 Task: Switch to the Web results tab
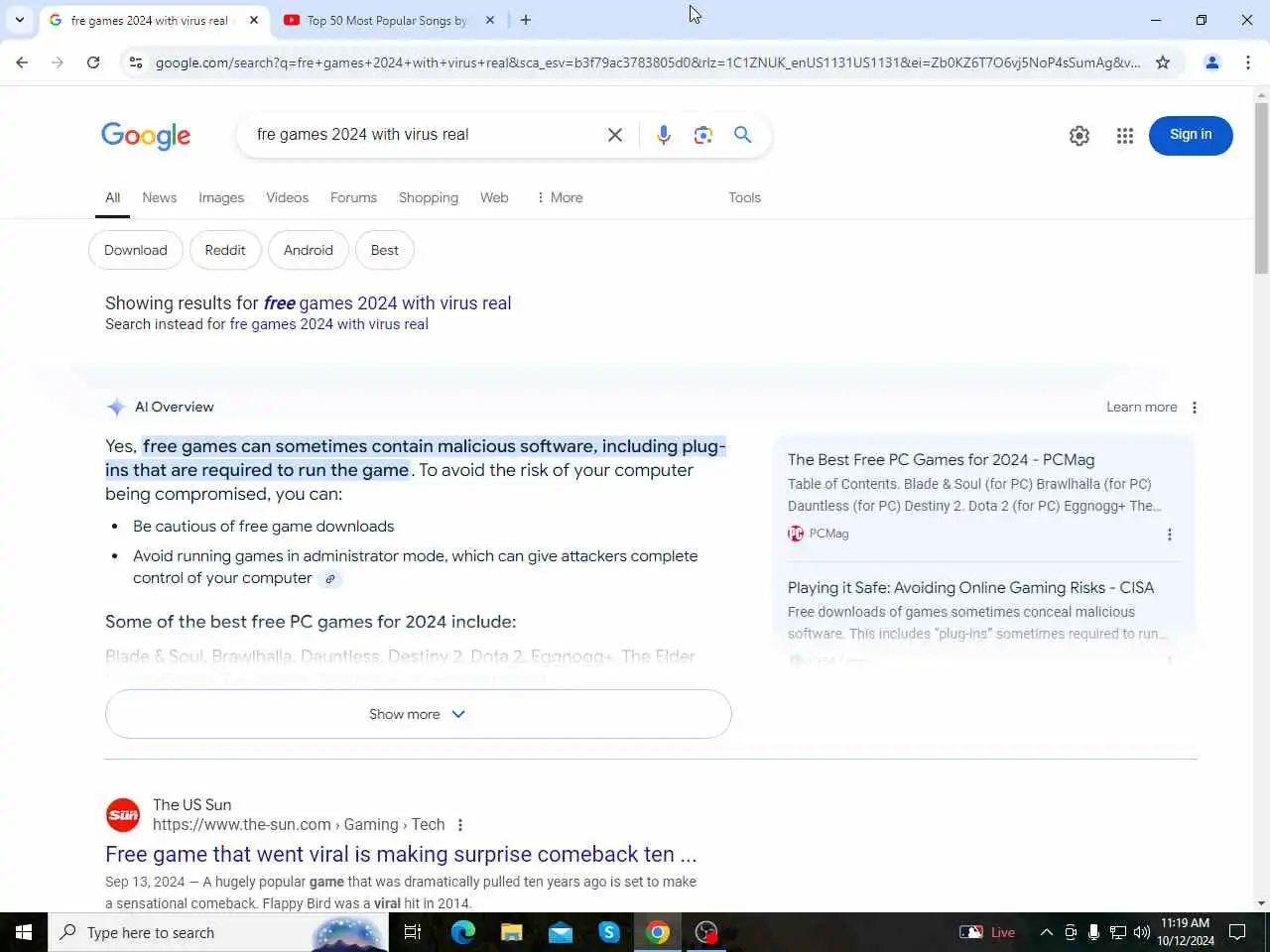click(494, 198)
